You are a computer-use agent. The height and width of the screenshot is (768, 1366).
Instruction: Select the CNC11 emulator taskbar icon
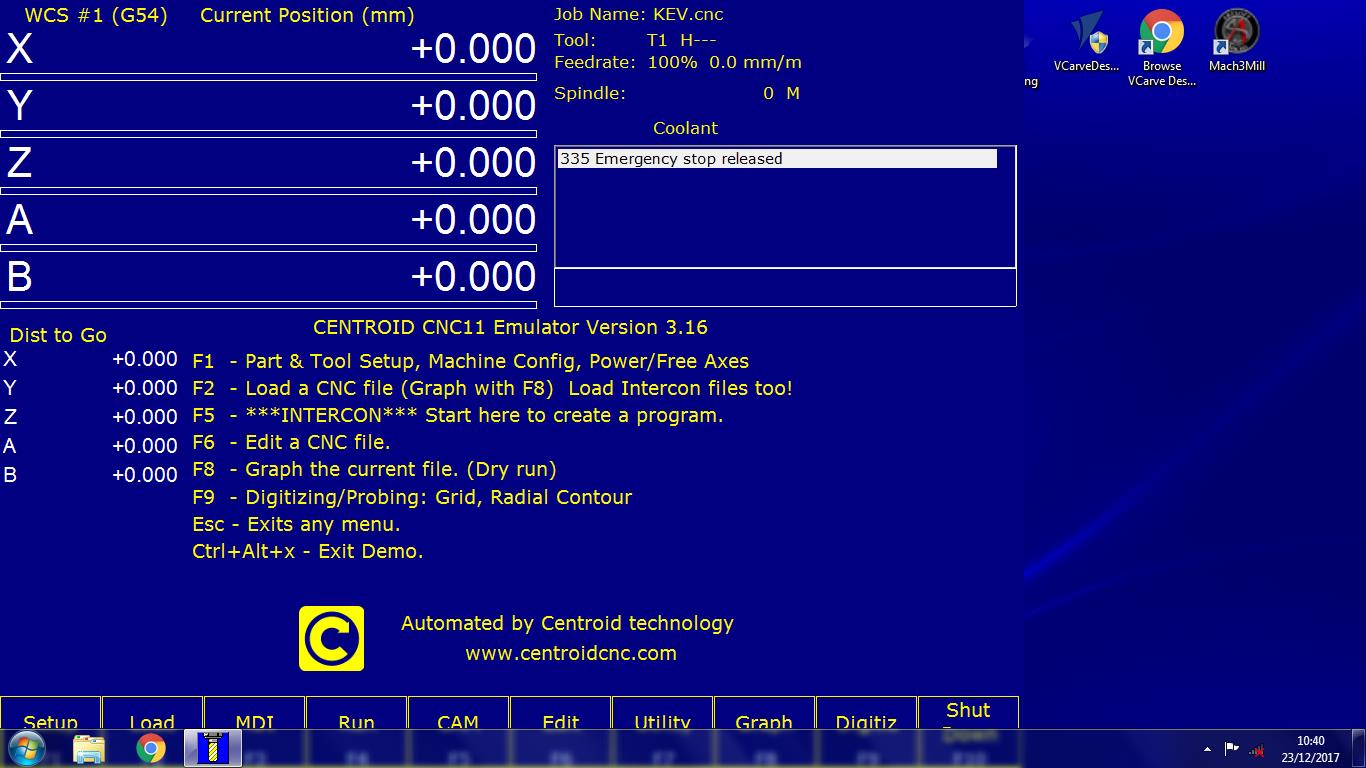coord(213,748)
